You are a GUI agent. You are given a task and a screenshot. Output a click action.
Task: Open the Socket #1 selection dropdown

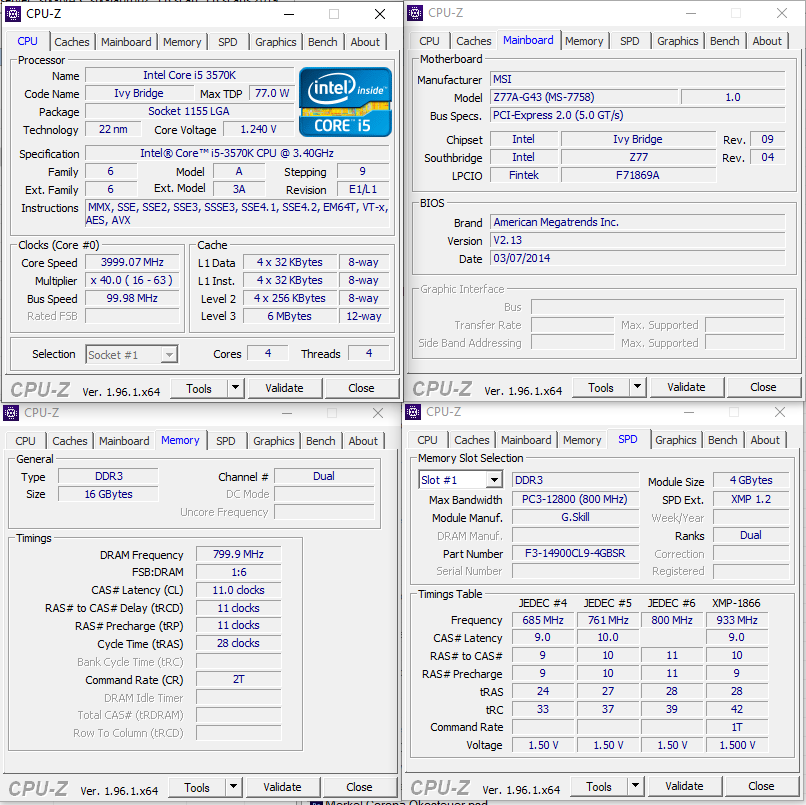(169, 355)
